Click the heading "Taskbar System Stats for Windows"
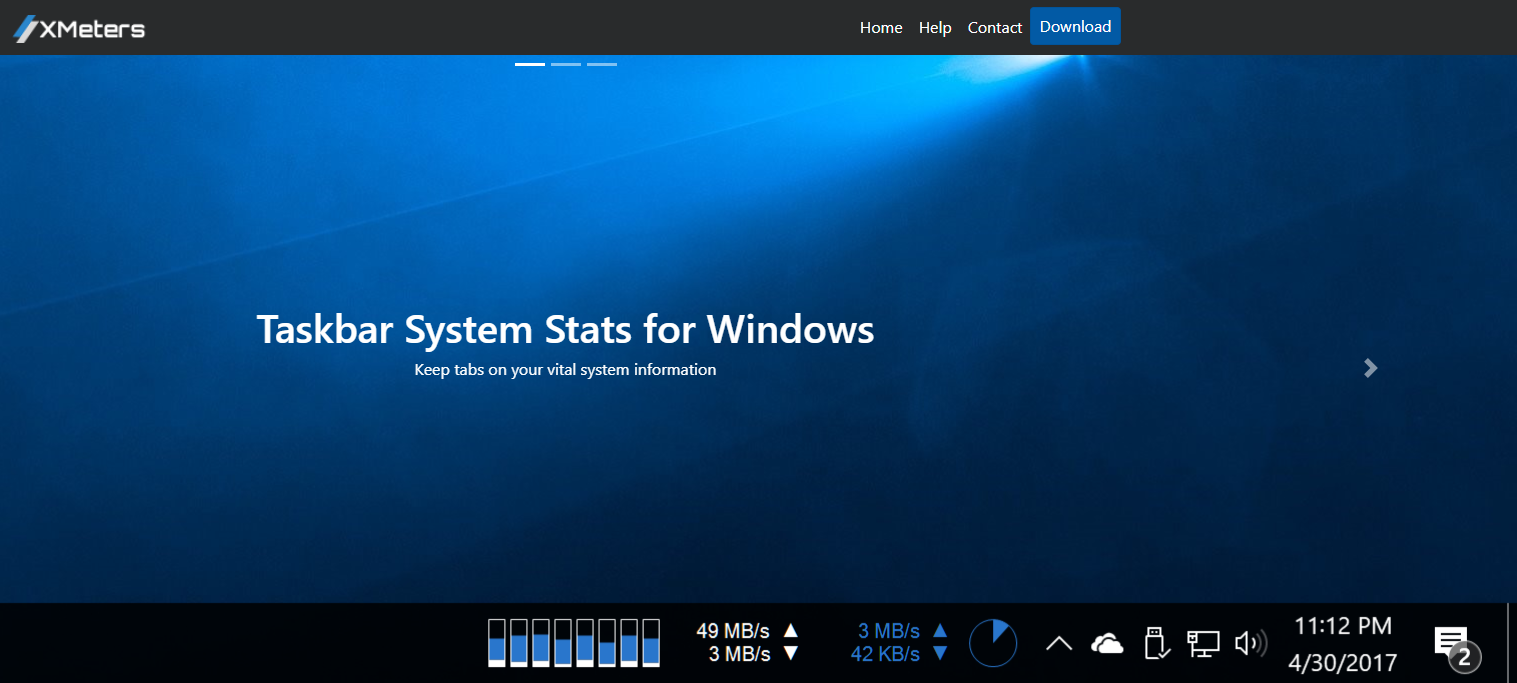Viewport: 1517px width, 683px height. coord(566,329)
